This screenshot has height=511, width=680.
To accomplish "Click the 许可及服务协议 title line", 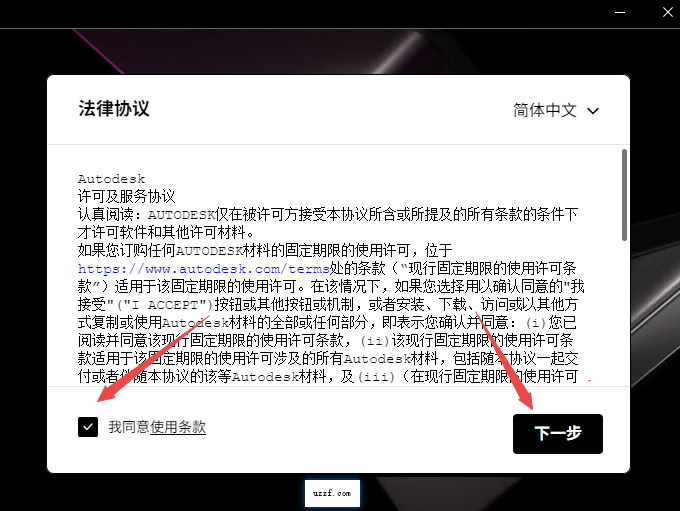I will point(126,196).
